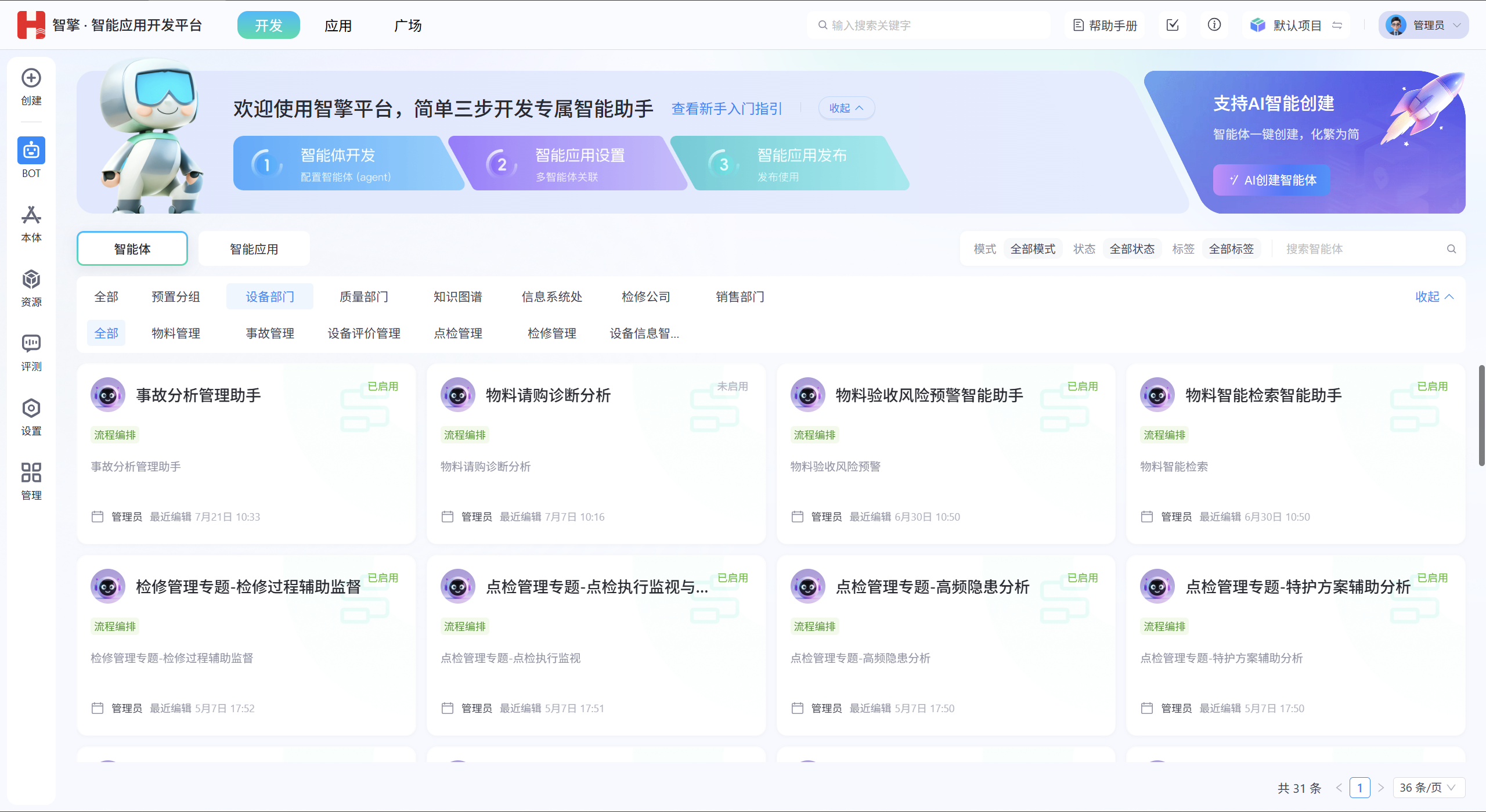Open the 物料智能检索智能助手 card title
The image size is (1486, 812).
1264,395
